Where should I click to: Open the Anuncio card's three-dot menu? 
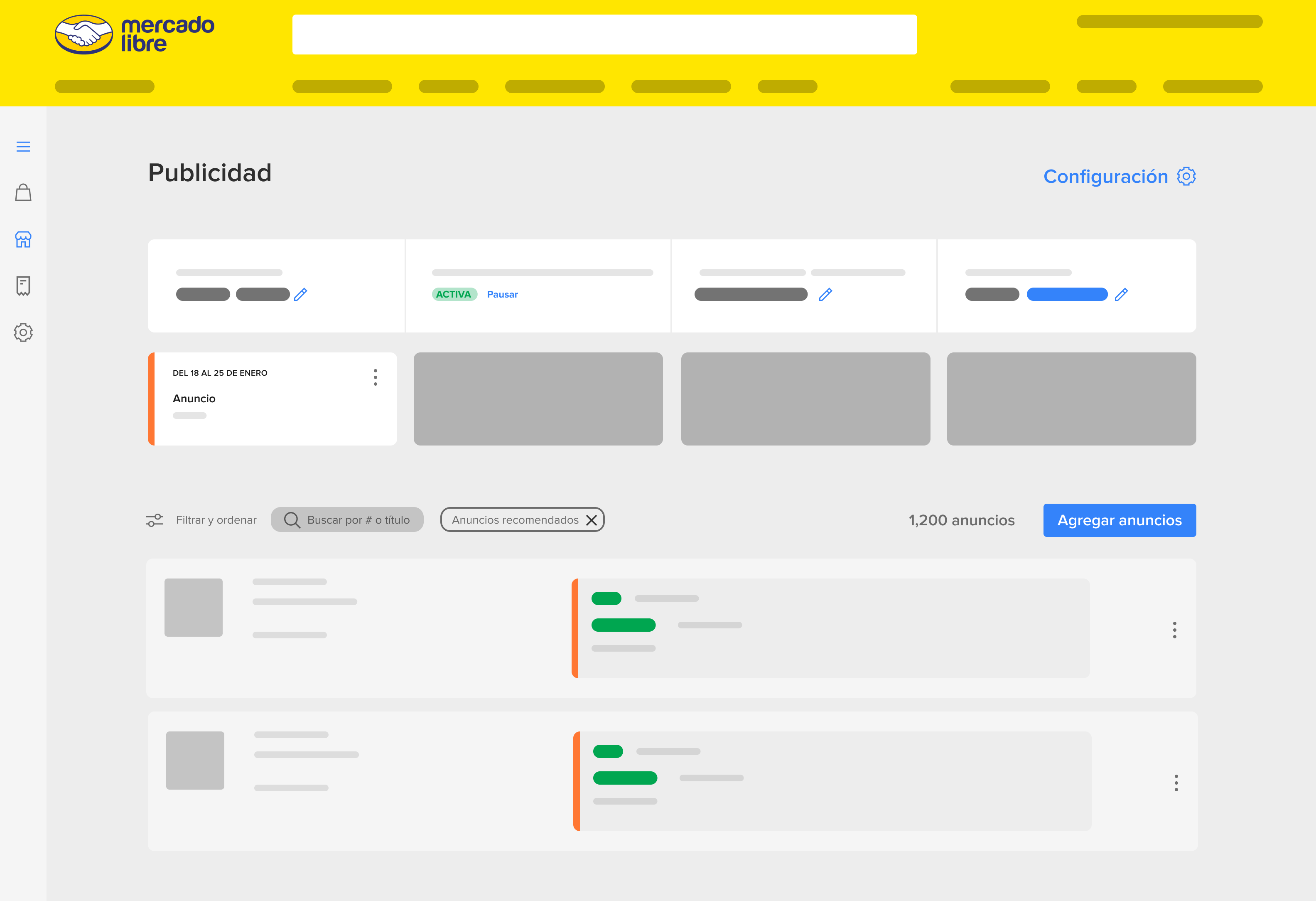(x=375, y=377)
